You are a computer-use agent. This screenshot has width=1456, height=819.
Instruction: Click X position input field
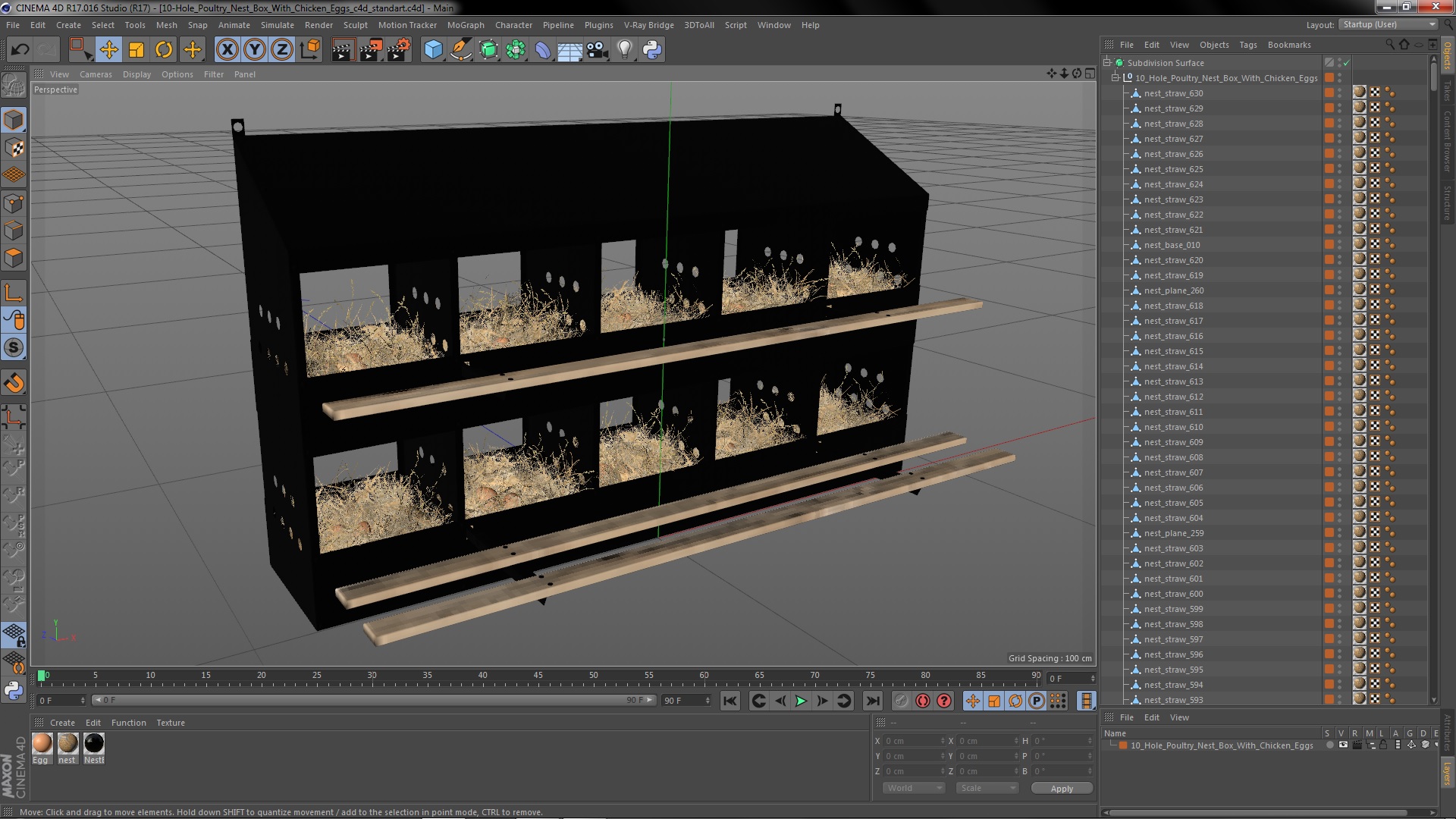(914, 741)
